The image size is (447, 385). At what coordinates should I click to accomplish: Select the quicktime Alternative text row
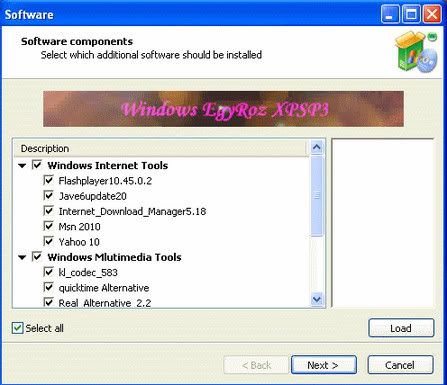[104, 288]
